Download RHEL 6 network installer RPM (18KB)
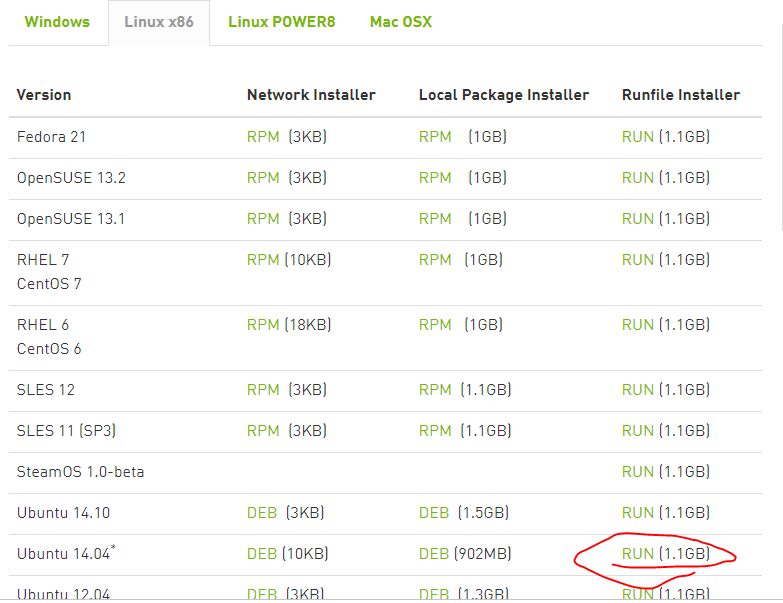This screenshot has height=603, width=783. [x=263, y=324]
